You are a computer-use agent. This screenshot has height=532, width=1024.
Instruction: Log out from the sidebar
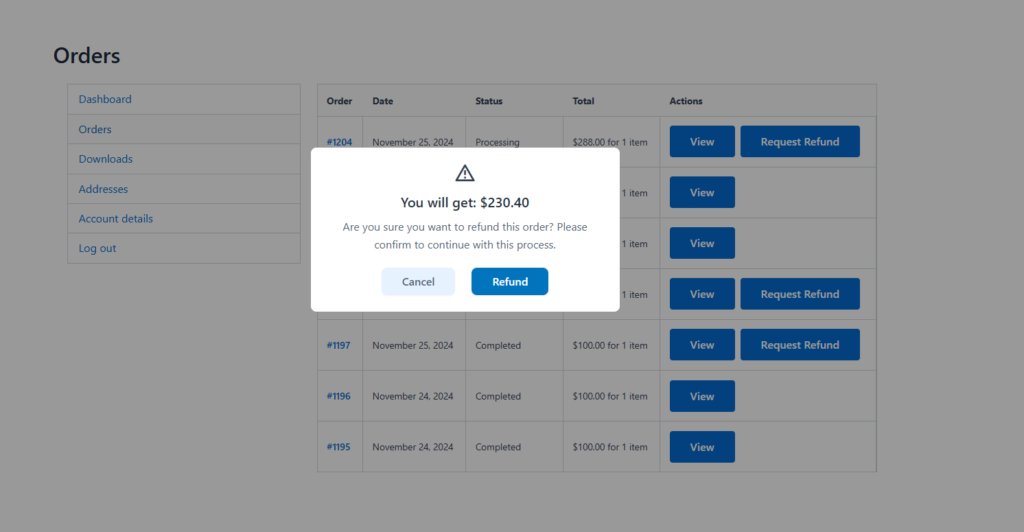click(97, 248)
